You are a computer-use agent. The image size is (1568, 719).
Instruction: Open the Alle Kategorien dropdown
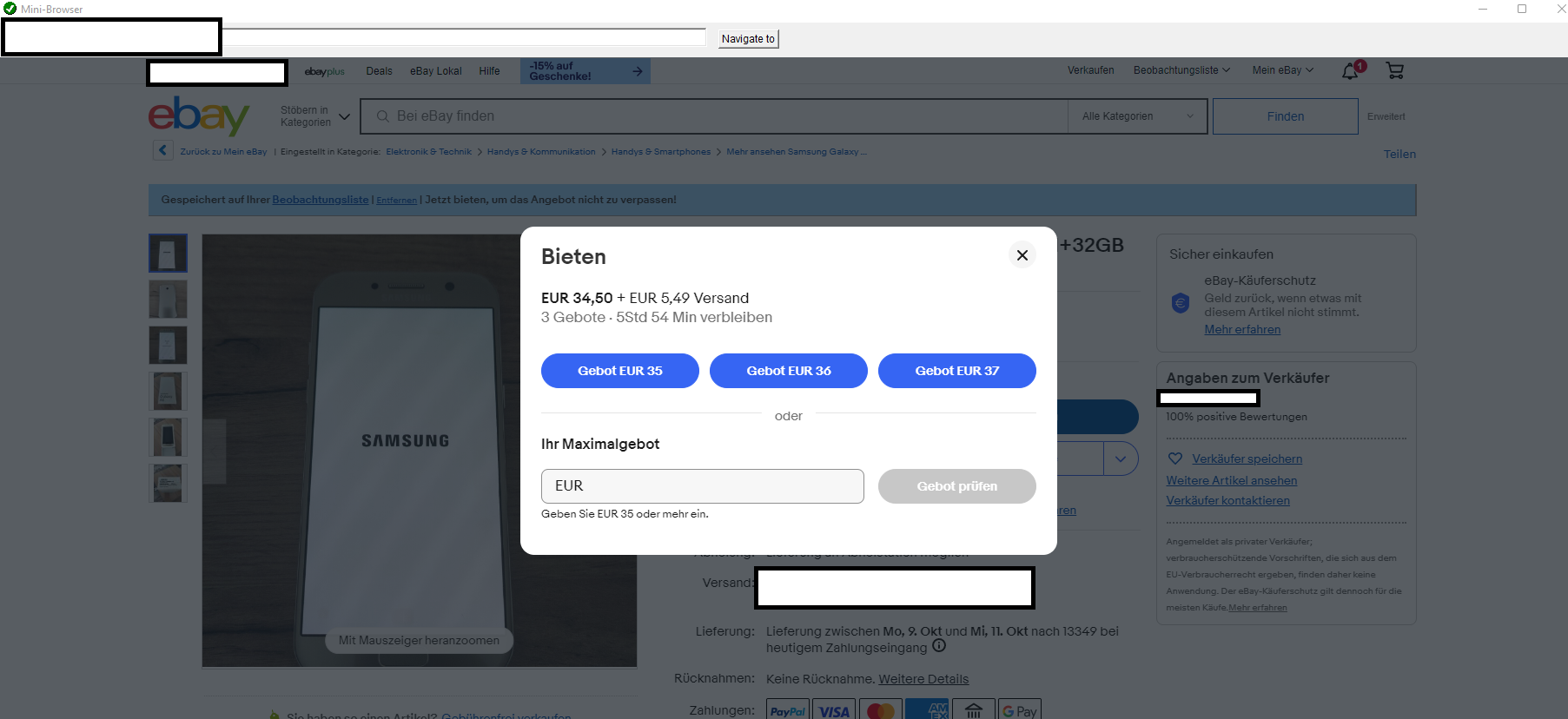pos(1137,116)
